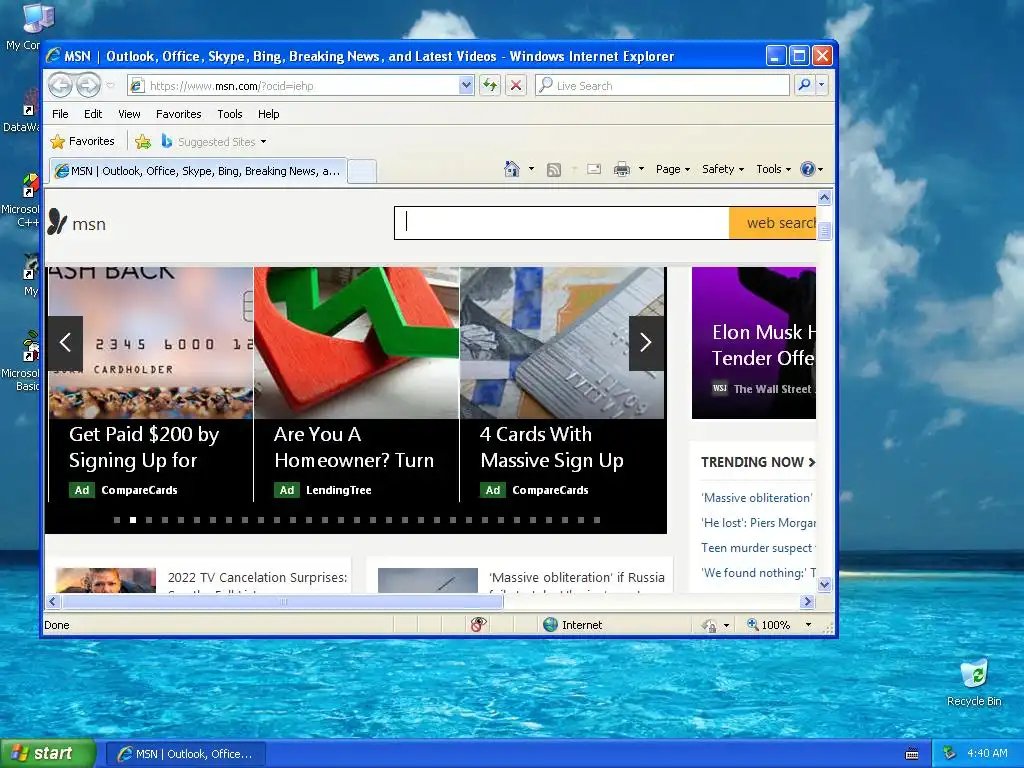Click the carousel next arrow
This screenshot has height=768, width=1024.
coord(646,343)
